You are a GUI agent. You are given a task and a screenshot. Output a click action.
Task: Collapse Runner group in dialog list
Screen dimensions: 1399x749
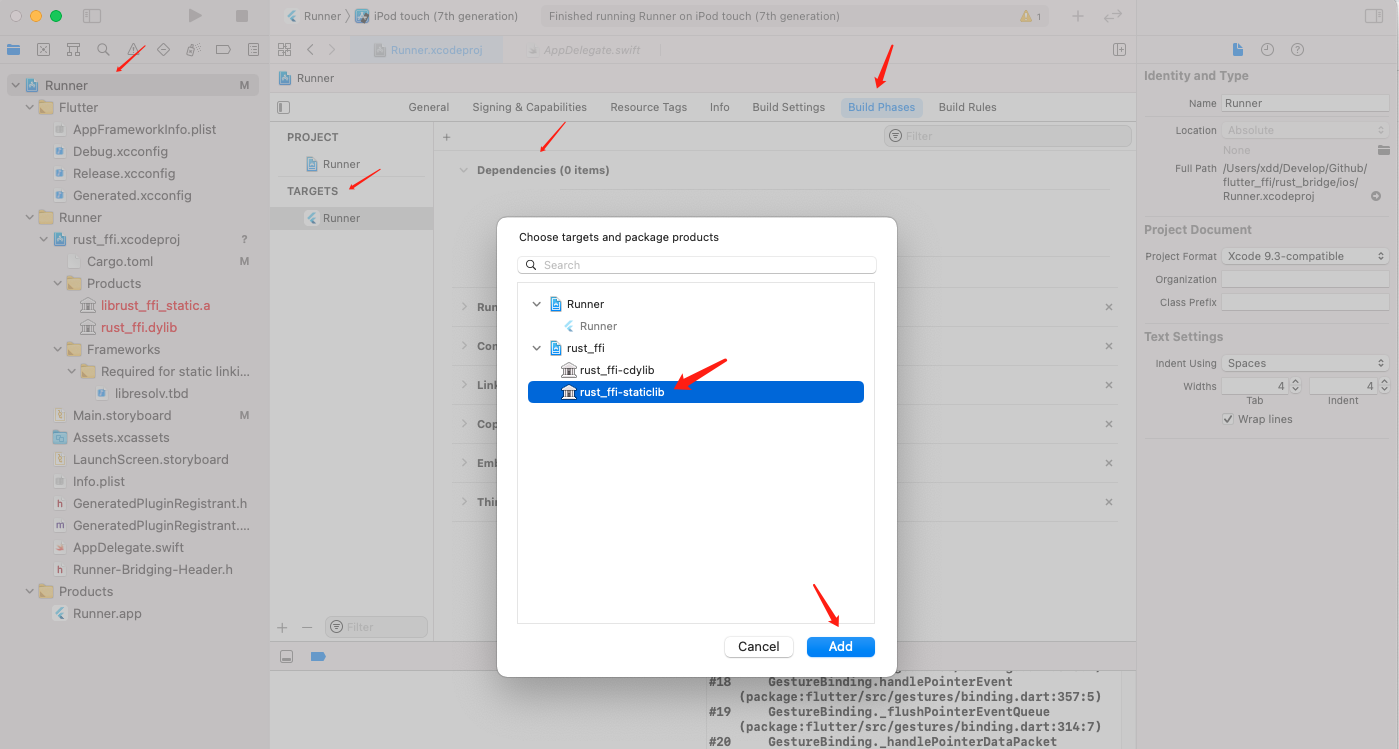[537, 304]
